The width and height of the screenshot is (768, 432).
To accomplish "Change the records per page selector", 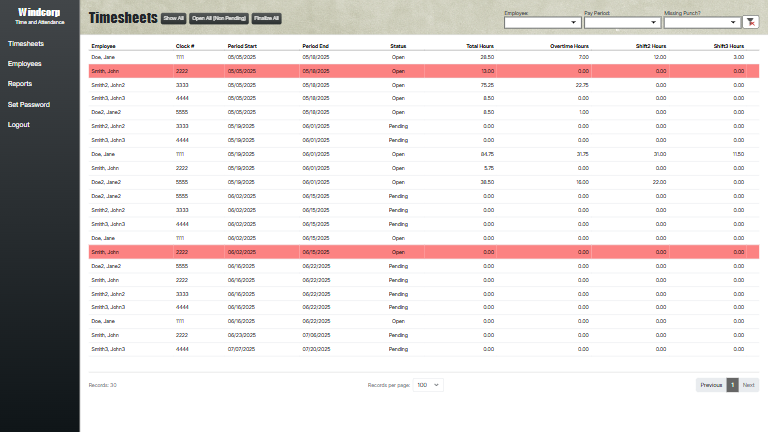I will pos(429,385).
